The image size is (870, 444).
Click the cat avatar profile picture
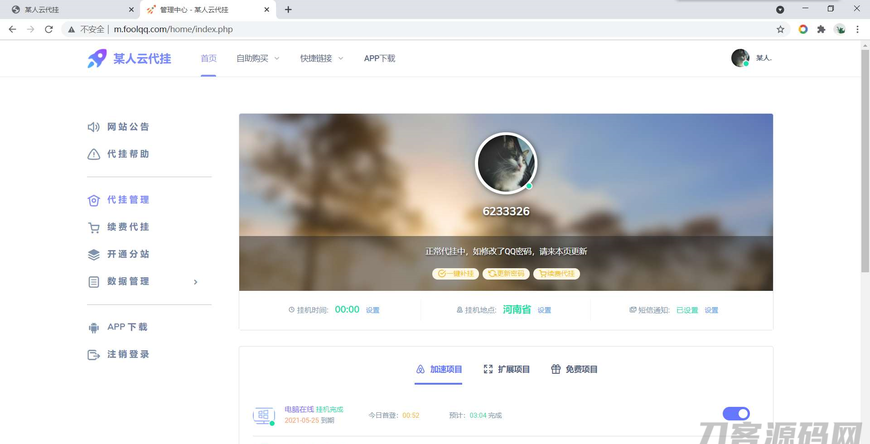(x=506, y=163)
